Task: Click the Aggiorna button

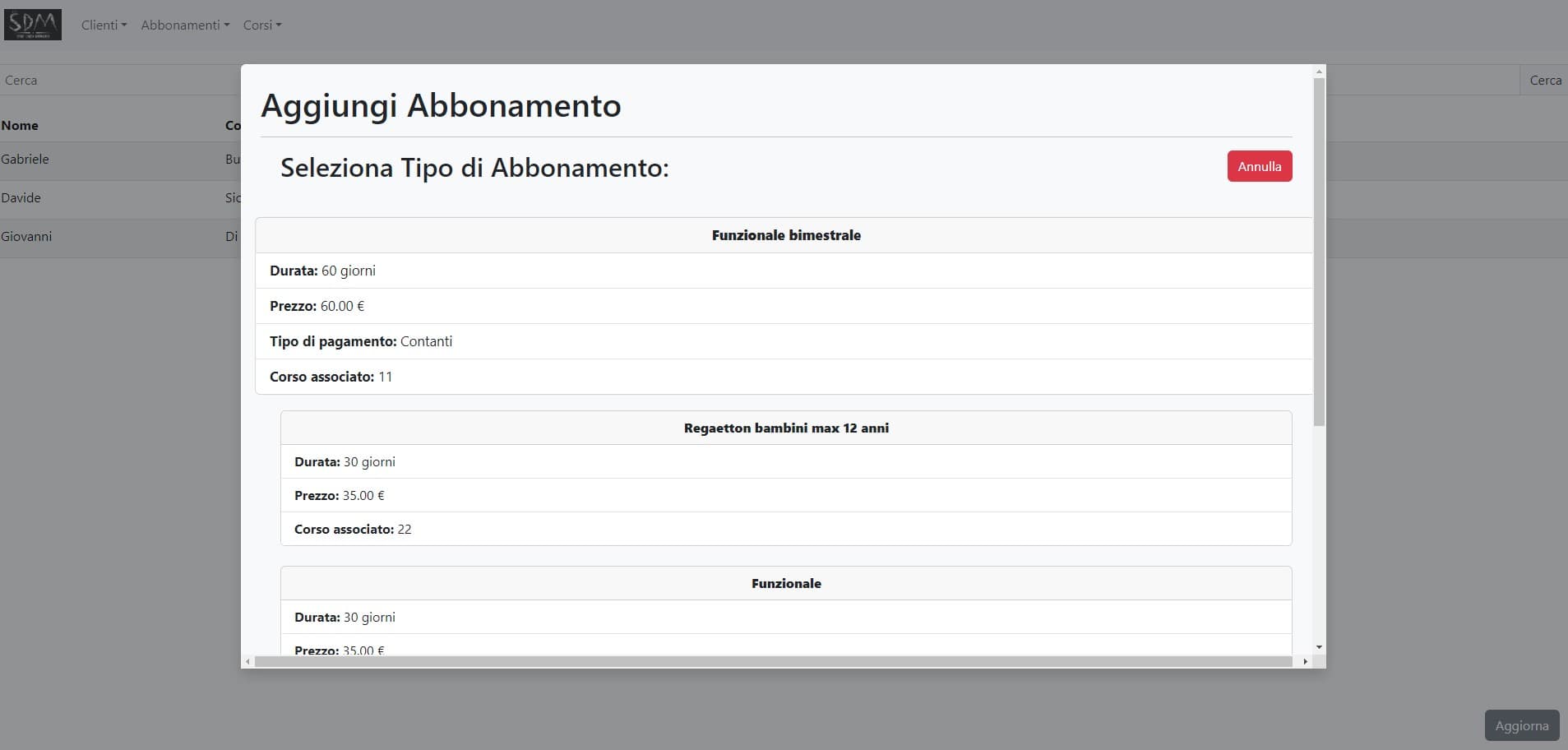Action: (1521, 725)
